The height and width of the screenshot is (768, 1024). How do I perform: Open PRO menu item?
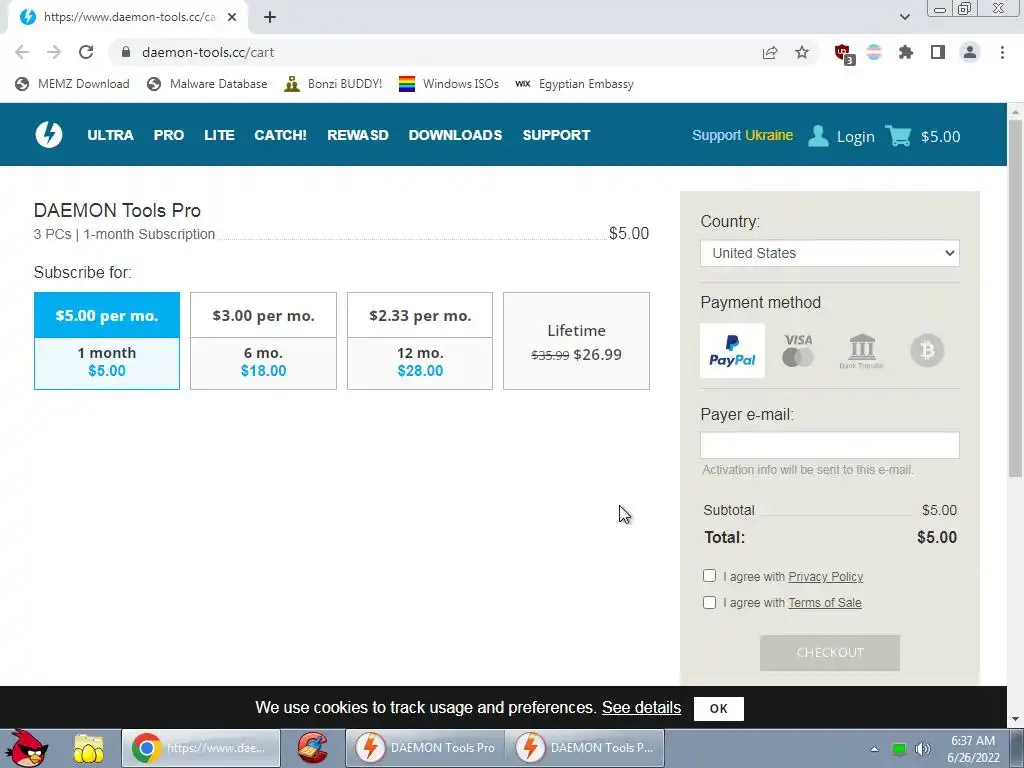click(x=168, y=135)
